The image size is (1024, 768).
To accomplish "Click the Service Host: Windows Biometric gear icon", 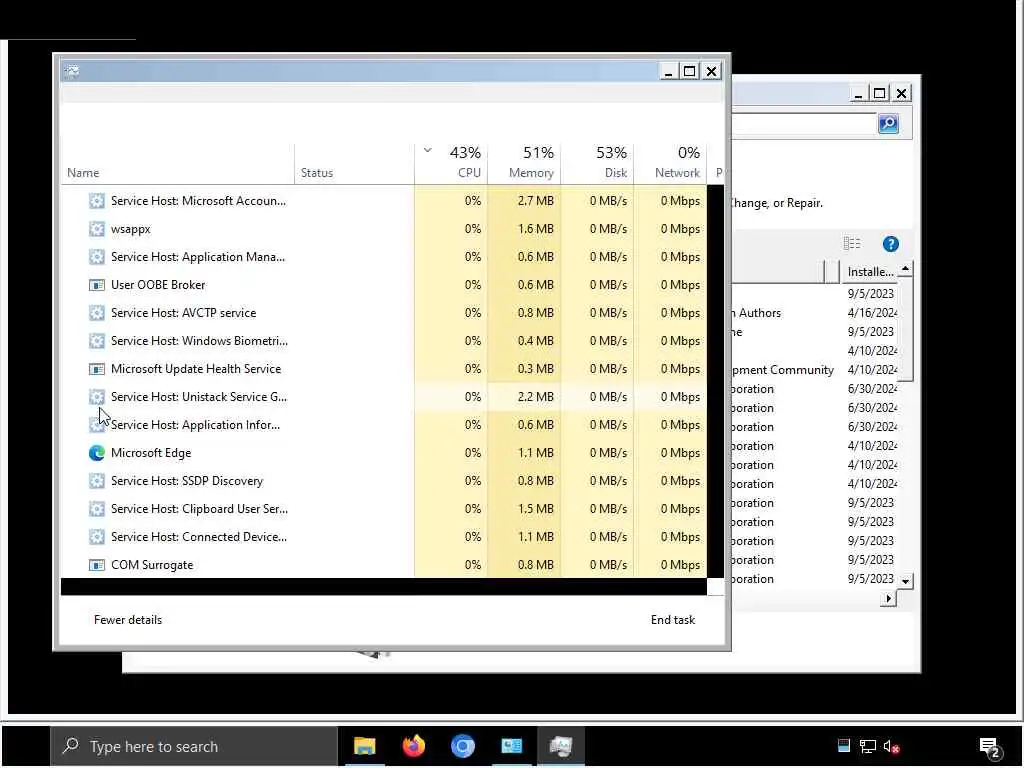I will point(97,342).
